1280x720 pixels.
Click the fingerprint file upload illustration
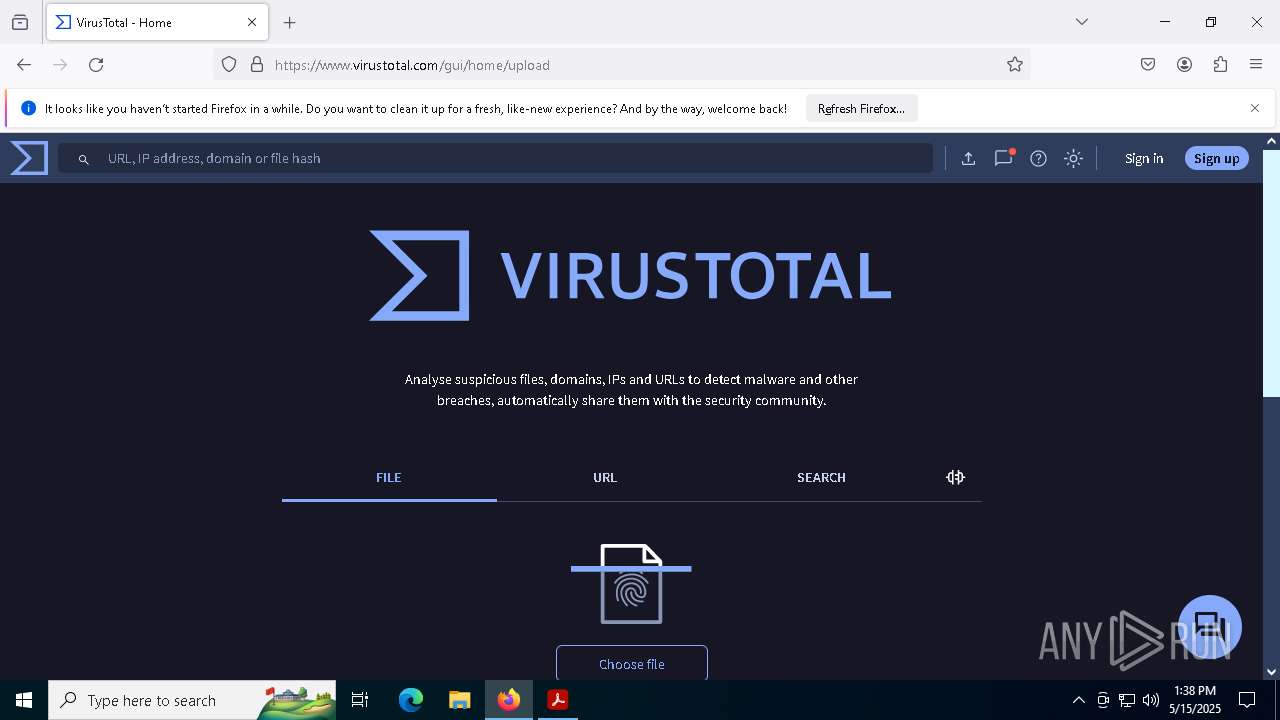coord(631,584)
